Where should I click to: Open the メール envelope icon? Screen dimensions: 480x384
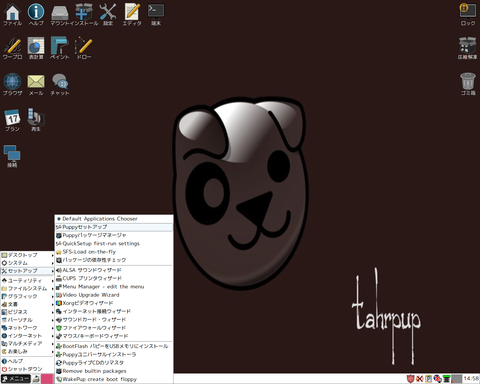click(36, 85)
